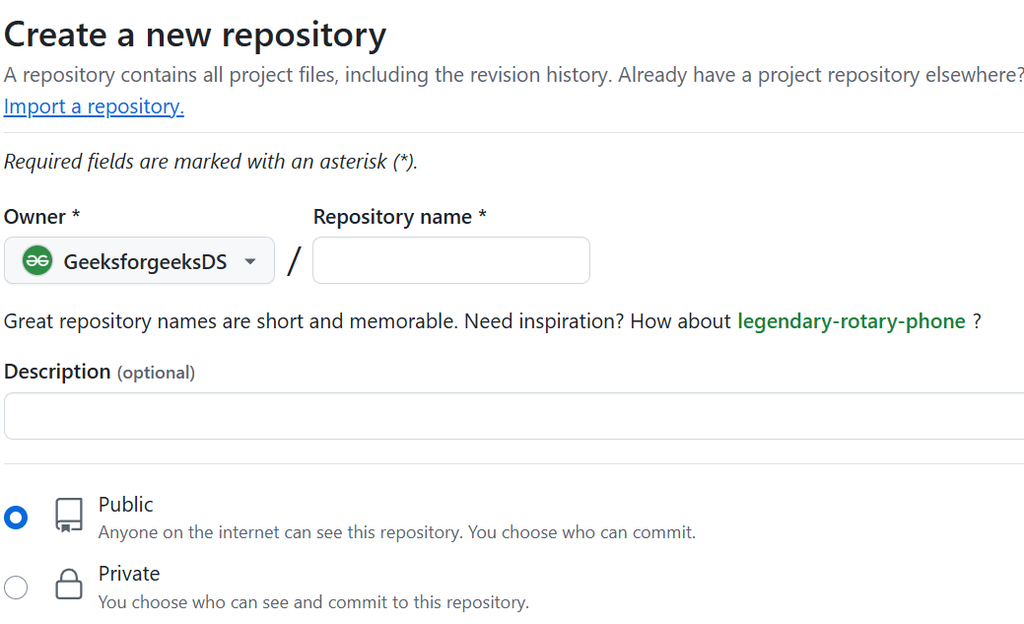Click the repository book icon beside Public
Image resolution: width=1024 pixels, height=624 pixels.
(69, 515)
